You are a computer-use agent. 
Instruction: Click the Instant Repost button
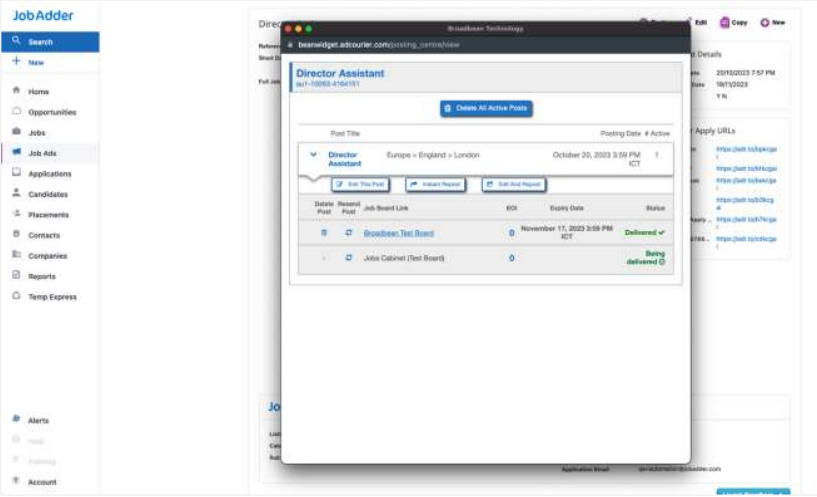(435, 185)
